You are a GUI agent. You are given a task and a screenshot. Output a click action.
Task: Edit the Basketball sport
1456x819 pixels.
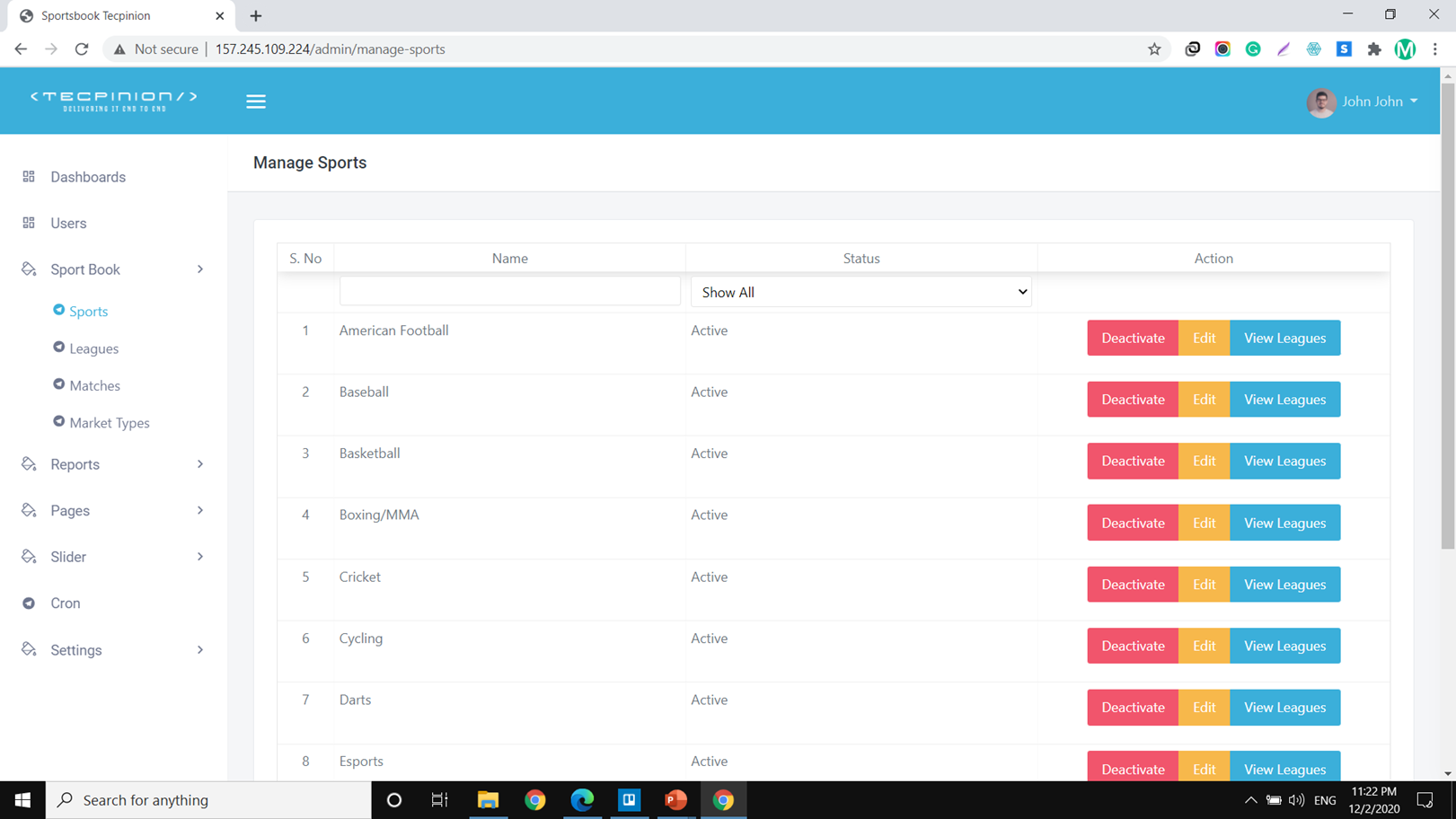pyautogui.click(x=1204, y=461)
